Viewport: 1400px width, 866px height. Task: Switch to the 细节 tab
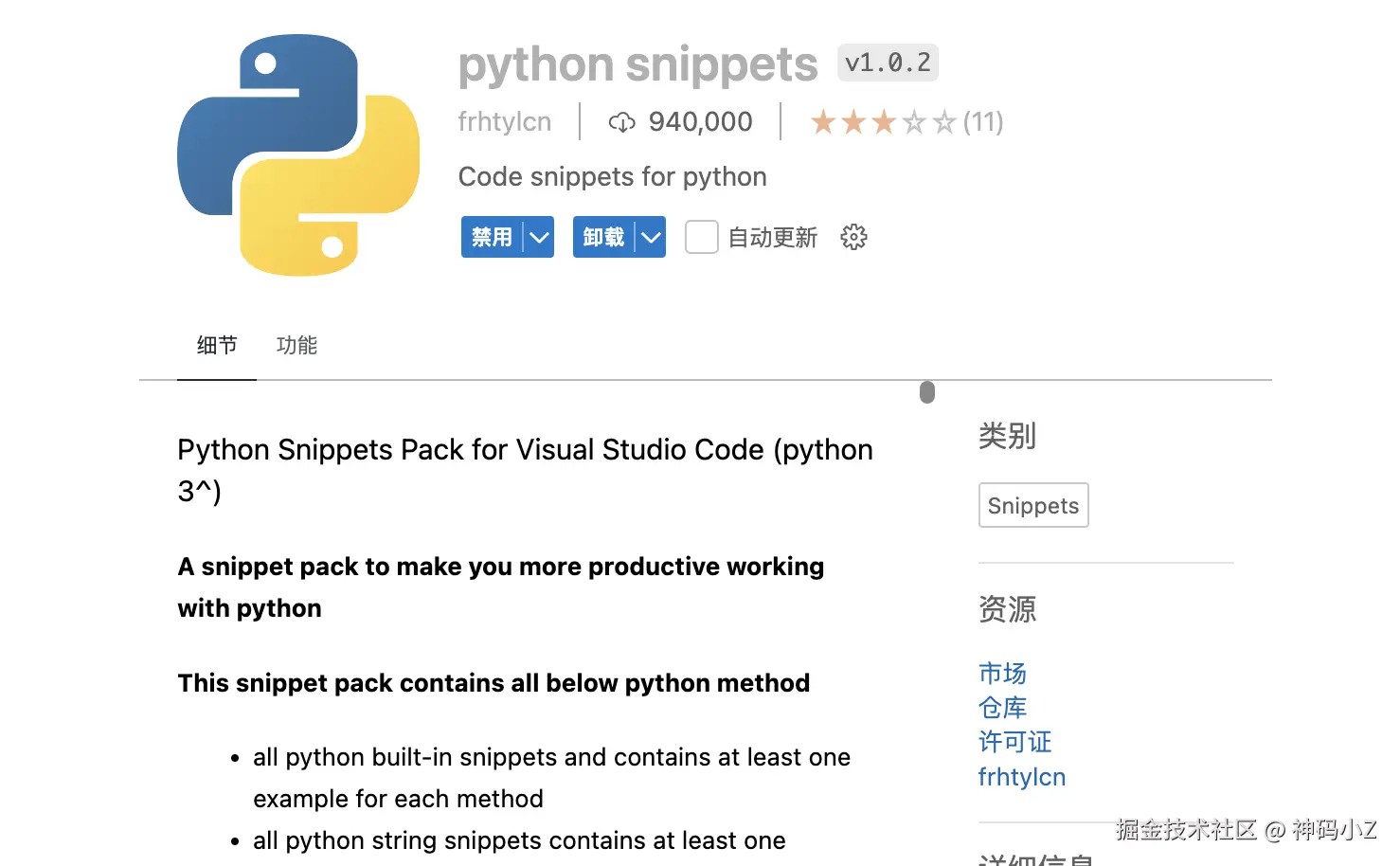pyautogui.click(x=217, y=346)
